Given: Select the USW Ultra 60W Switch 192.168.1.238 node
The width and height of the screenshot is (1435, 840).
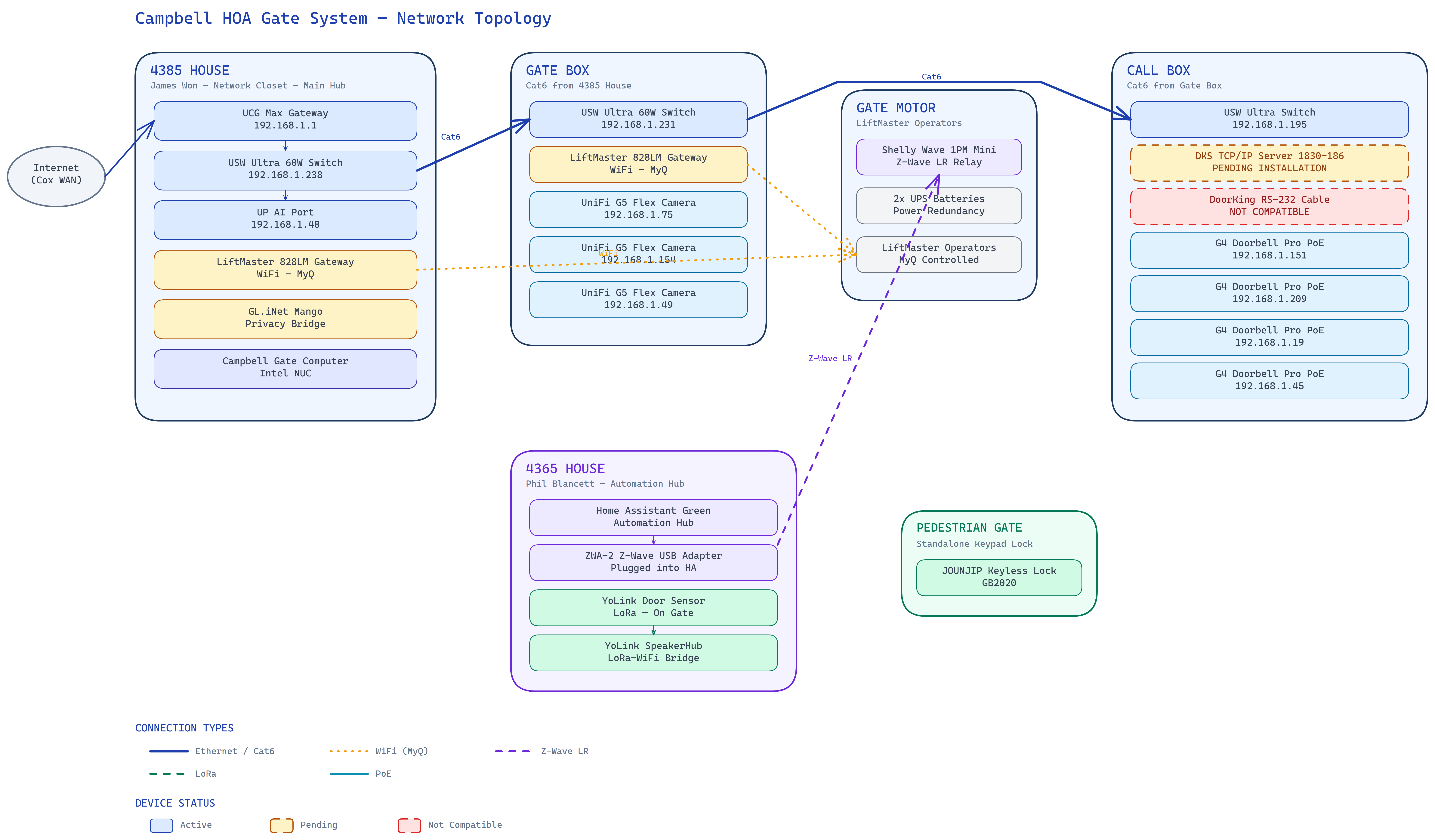Looking at the screenshot, I should click(285, 170).
